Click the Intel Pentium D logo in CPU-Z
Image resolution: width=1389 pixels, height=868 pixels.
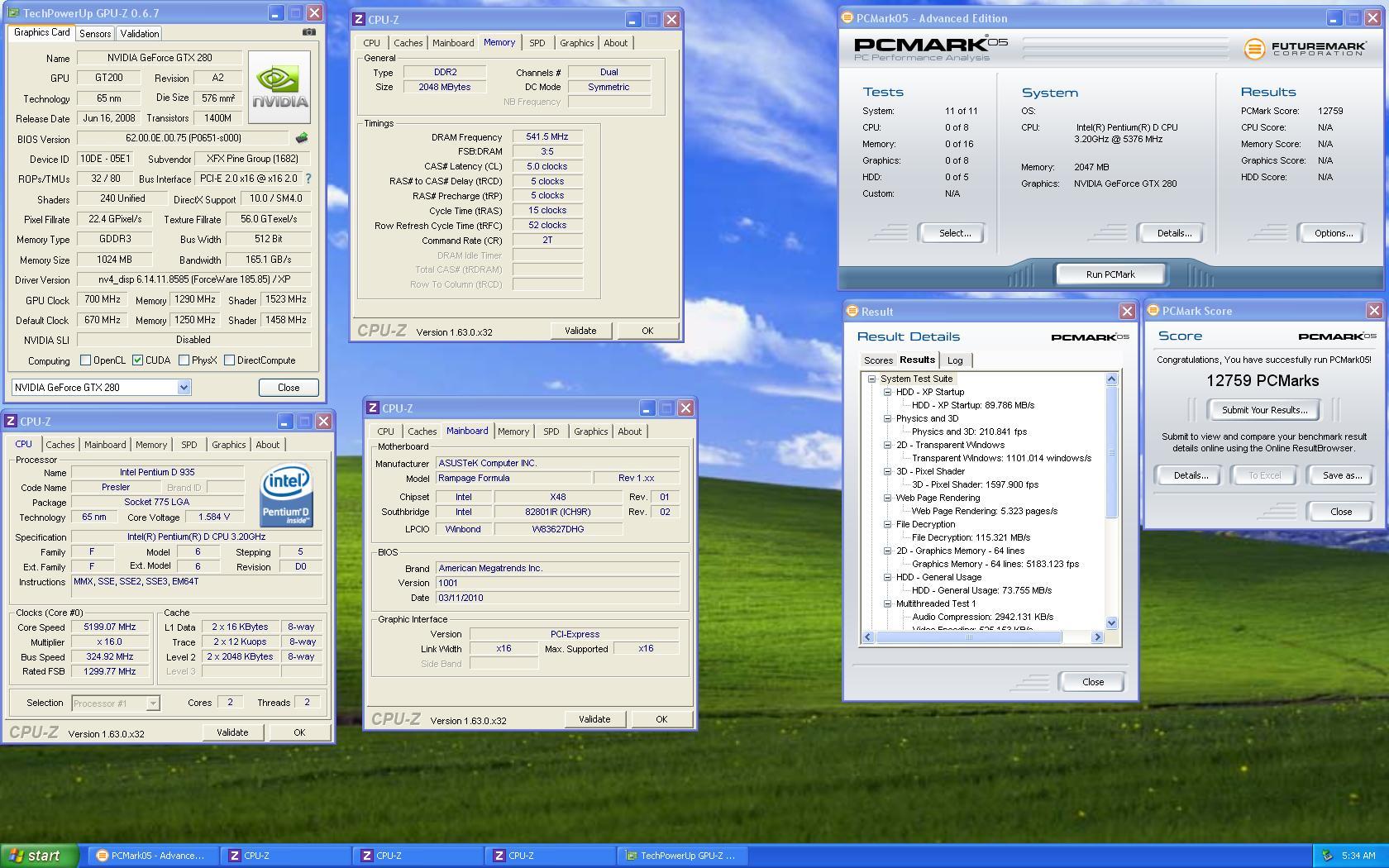coord(286,496)
